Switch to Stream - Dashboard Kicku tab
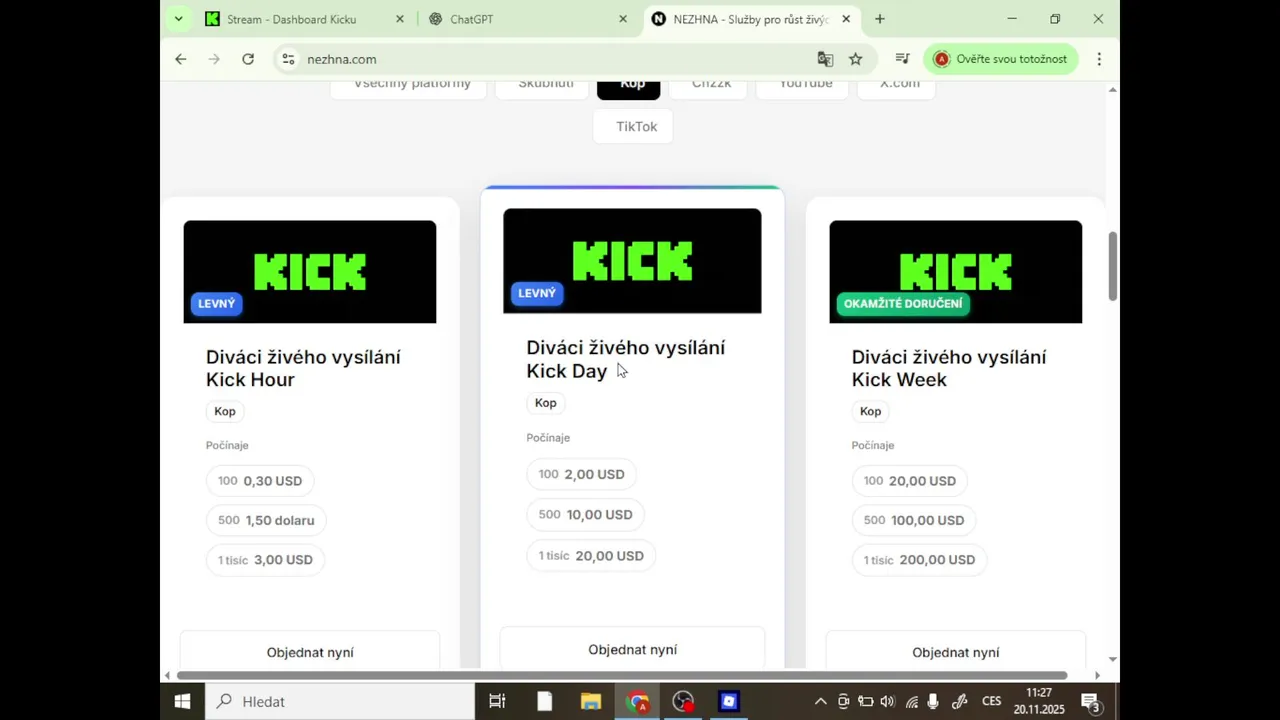The image size is (1280, 720). click(x=291, y=19)
